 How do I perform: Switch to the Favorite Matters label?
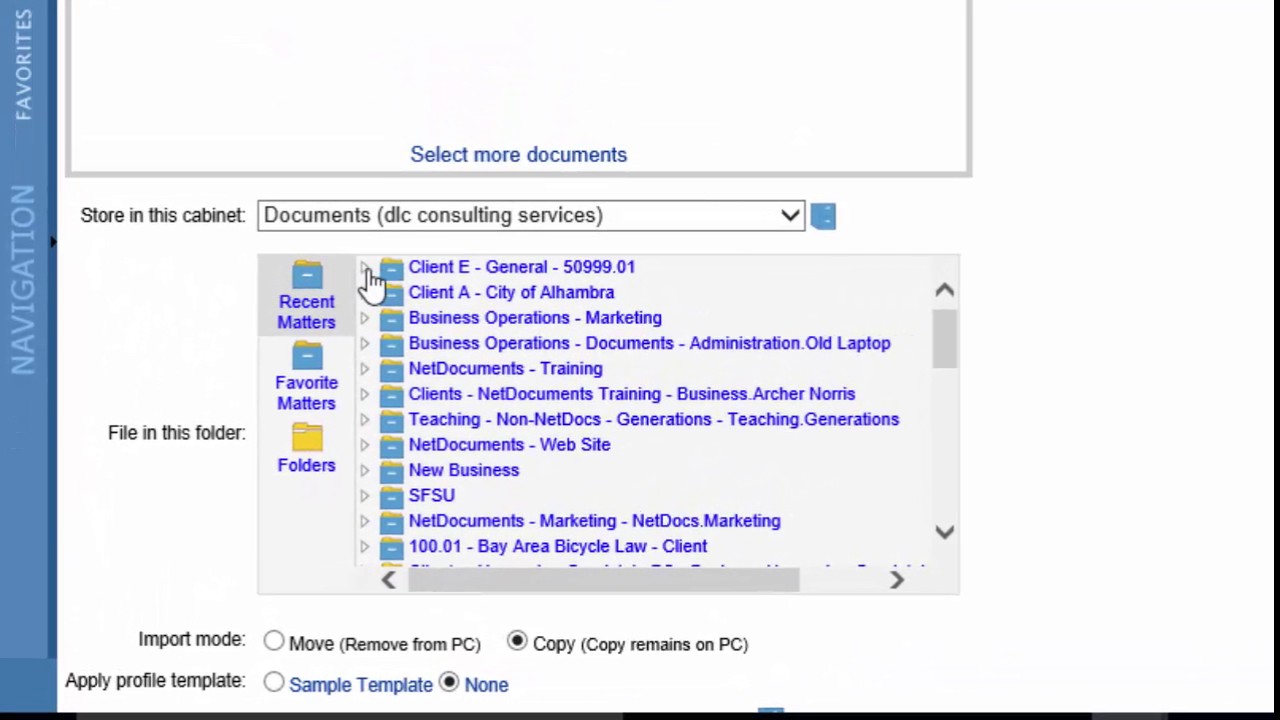[x=306, y=393]
